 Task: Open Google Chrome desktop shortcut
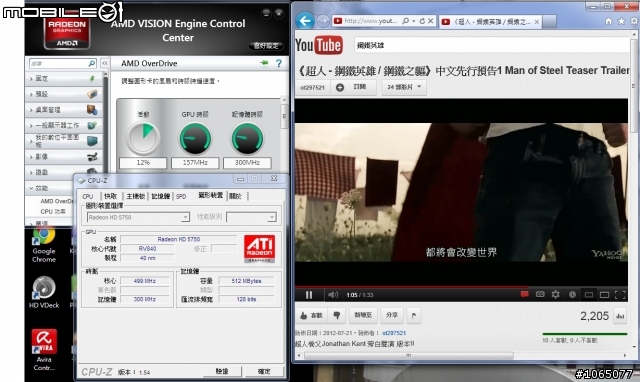click(x=44, y=245)
